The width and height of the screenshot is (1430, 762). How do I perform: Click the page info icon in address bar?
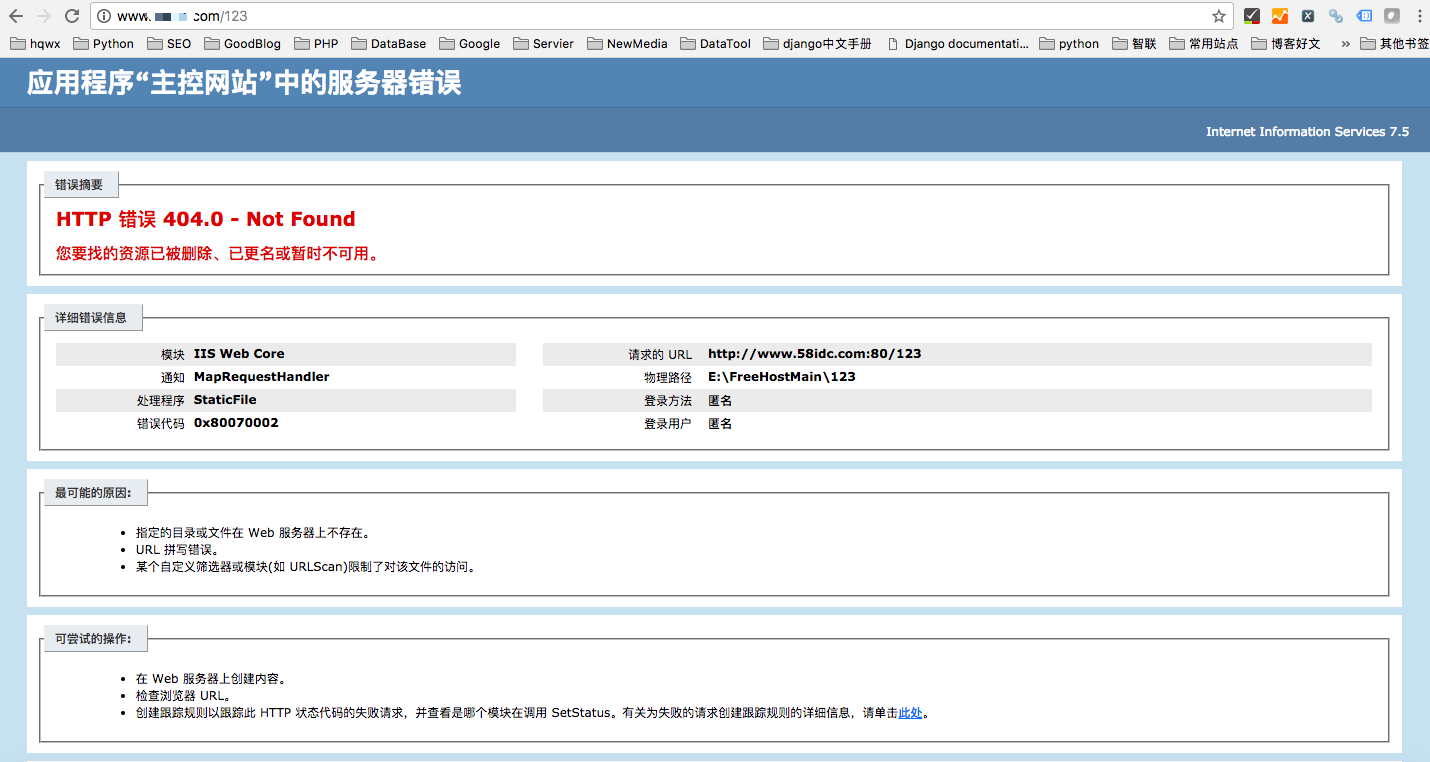105,15
